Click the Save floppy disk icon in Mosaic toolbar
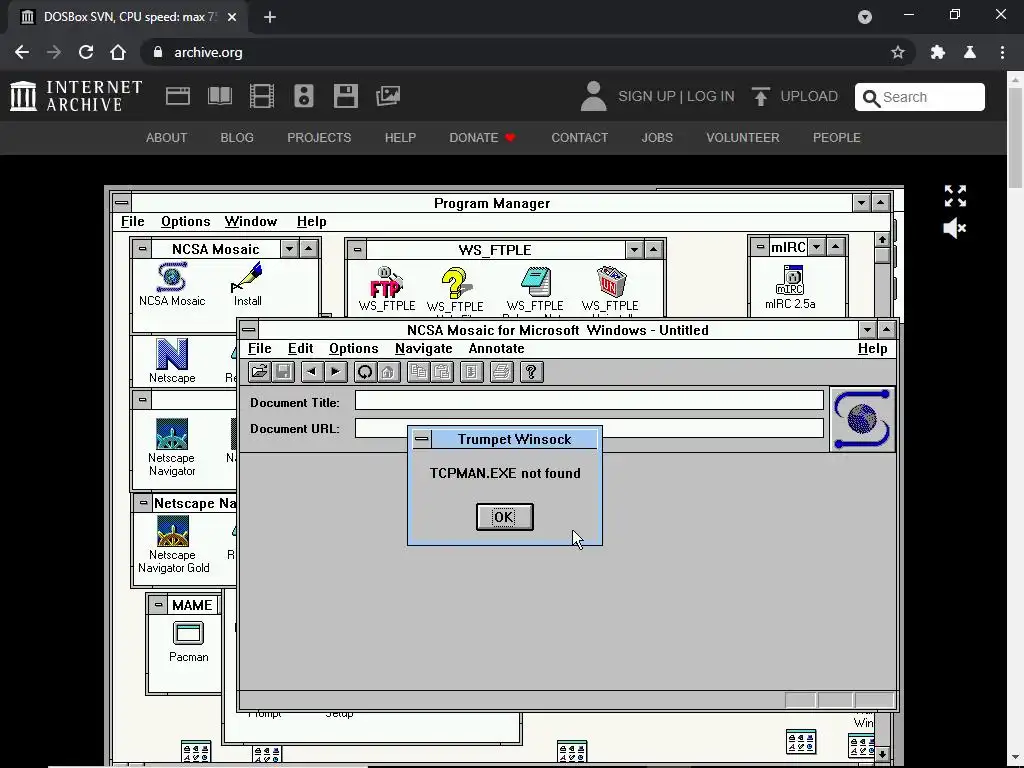Screen dimensions: 1024x768 click(x=283, y=372)
